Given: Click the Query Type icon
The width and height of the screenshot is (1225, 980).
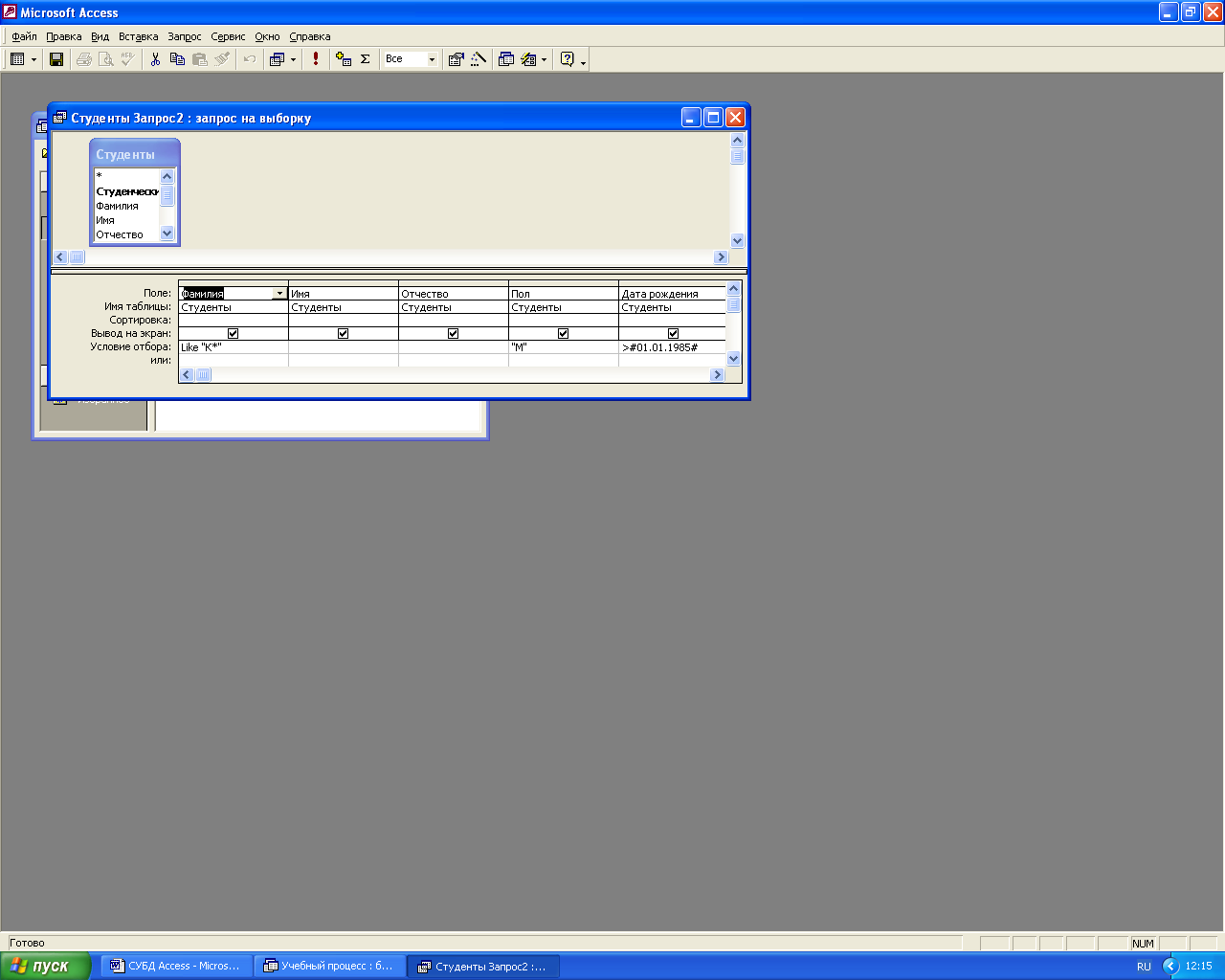Looking at the screenshot, I should 277,59.
